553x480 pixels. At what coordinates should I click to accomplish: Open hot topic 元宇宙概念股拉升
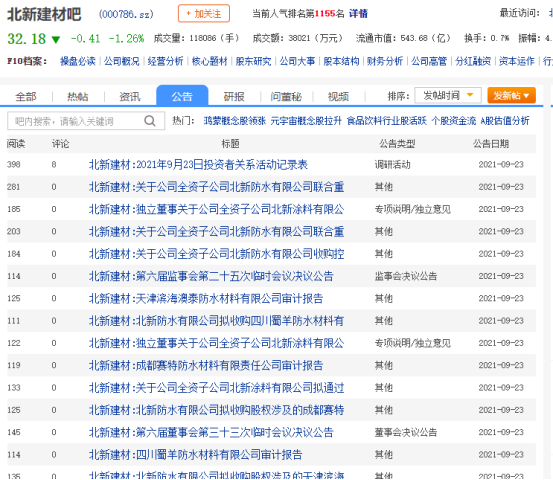306,121
